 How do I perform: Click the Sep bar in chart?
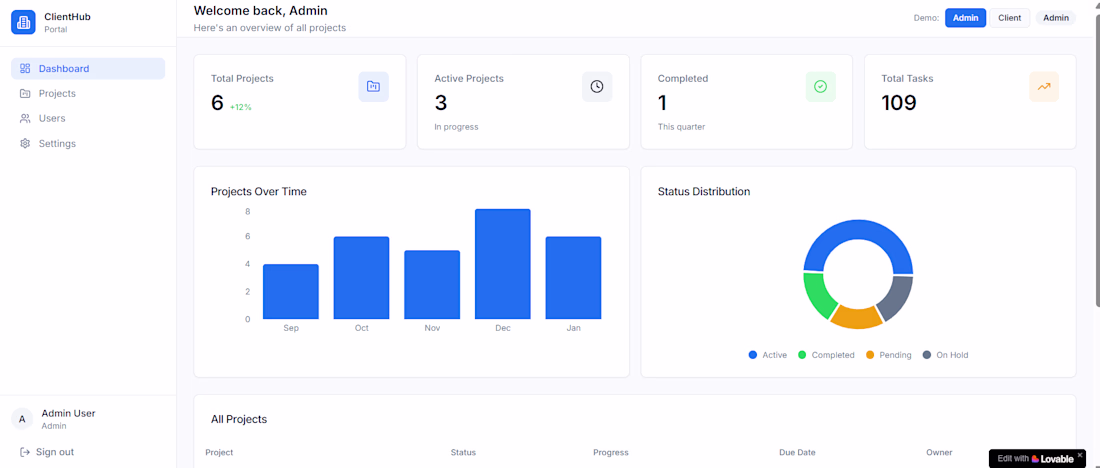tap(291, 292)
